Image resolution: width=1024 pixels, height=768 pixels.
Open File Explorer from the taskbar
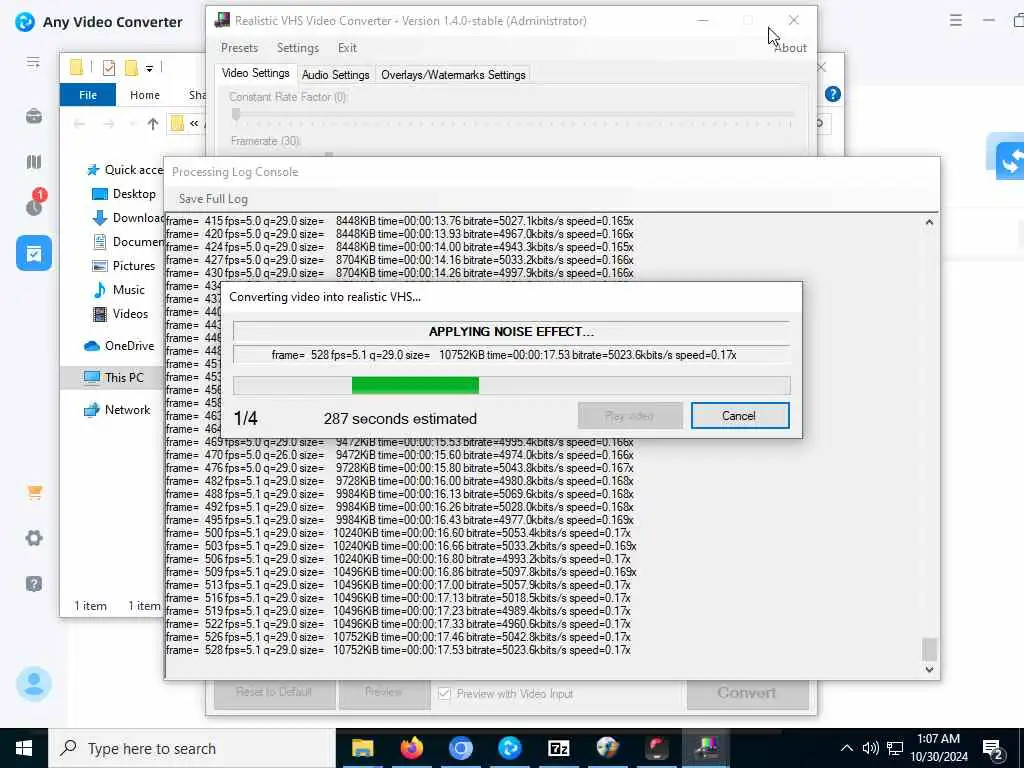[362, 748]
